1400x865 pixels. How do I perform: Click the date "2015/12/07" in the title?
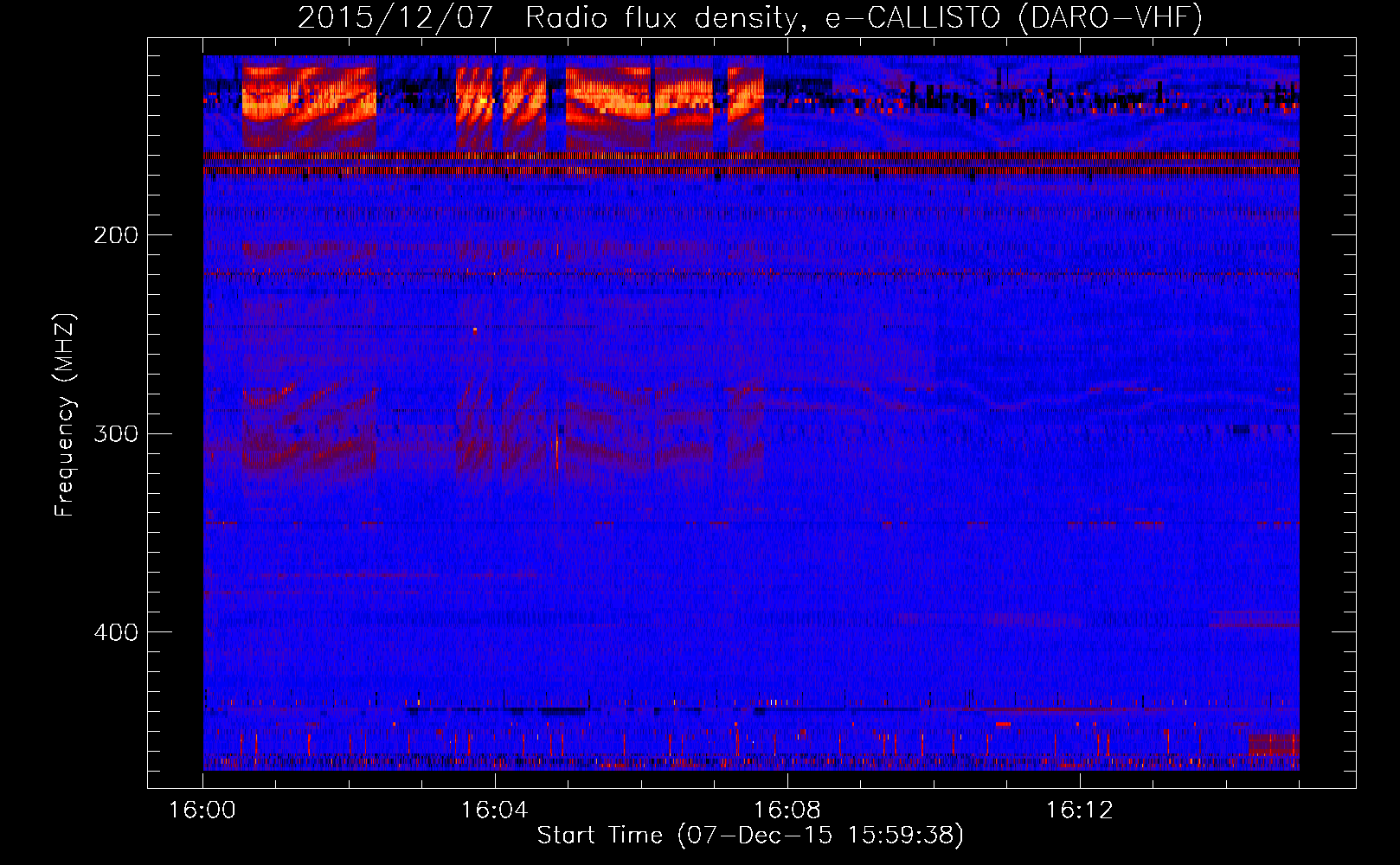(x=395, y=18)
